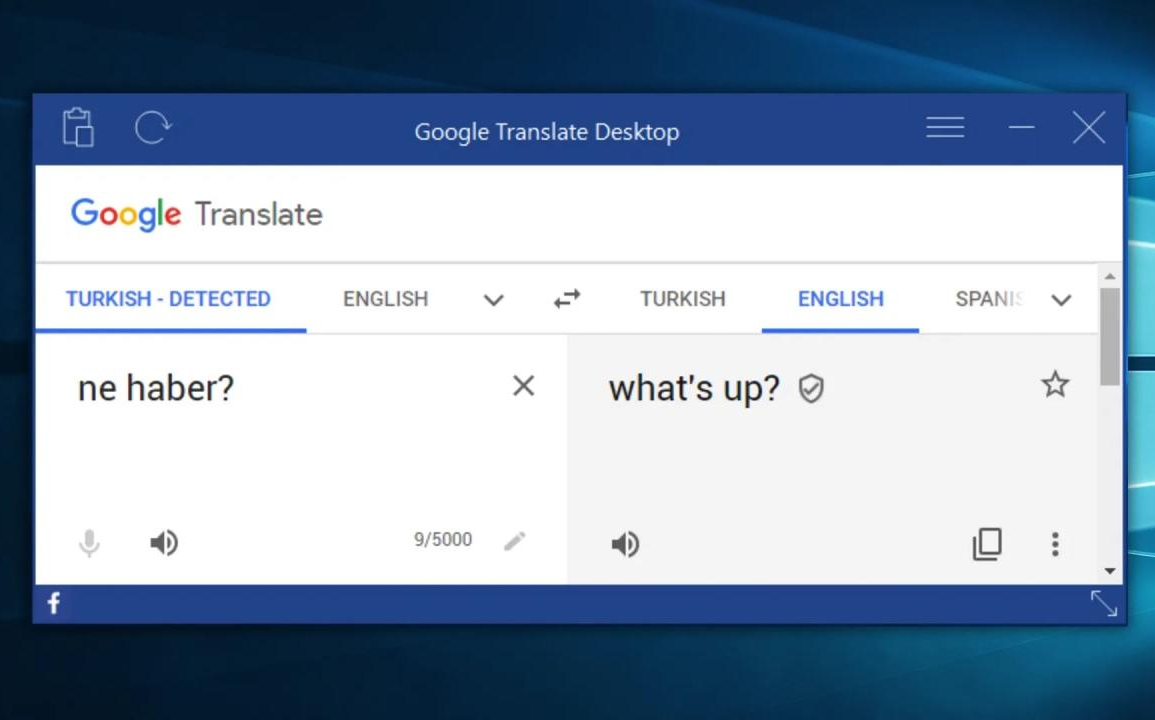Image resolution: width=1155 pixels, height=720 pixels.
Task: Select the TURKISH - DETECTED source tab
Action: coord(169,298)
